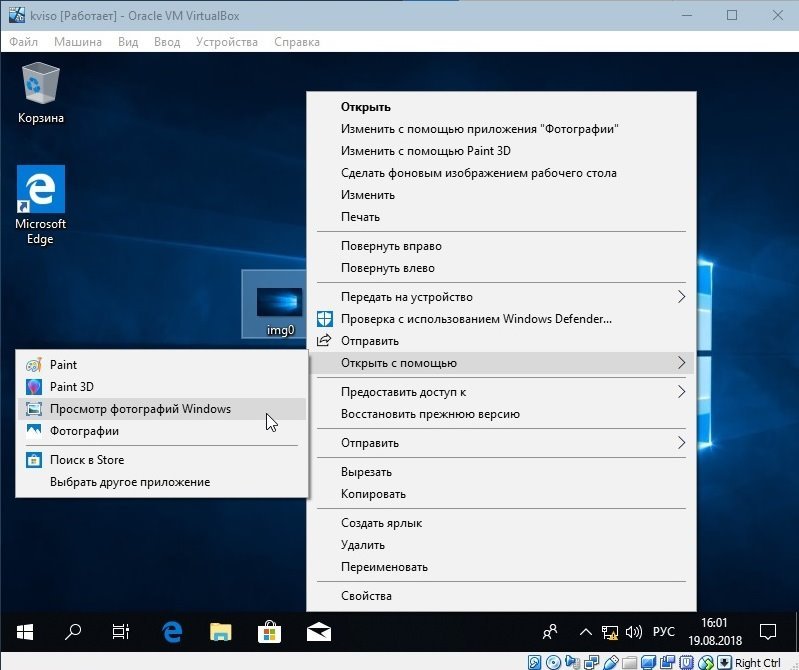The height and width of the screenshot is (670, 799).
Task: Click the mouse integration indicator in status bar
Action: point(706,662)
